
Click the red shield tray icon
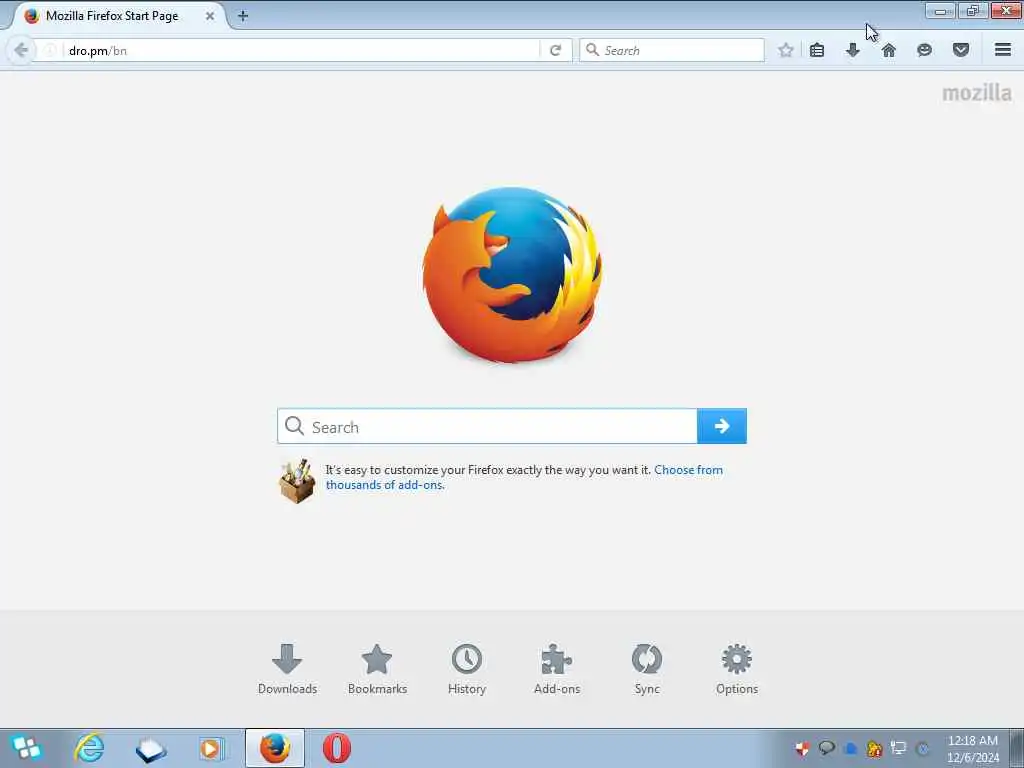[802, 748]
